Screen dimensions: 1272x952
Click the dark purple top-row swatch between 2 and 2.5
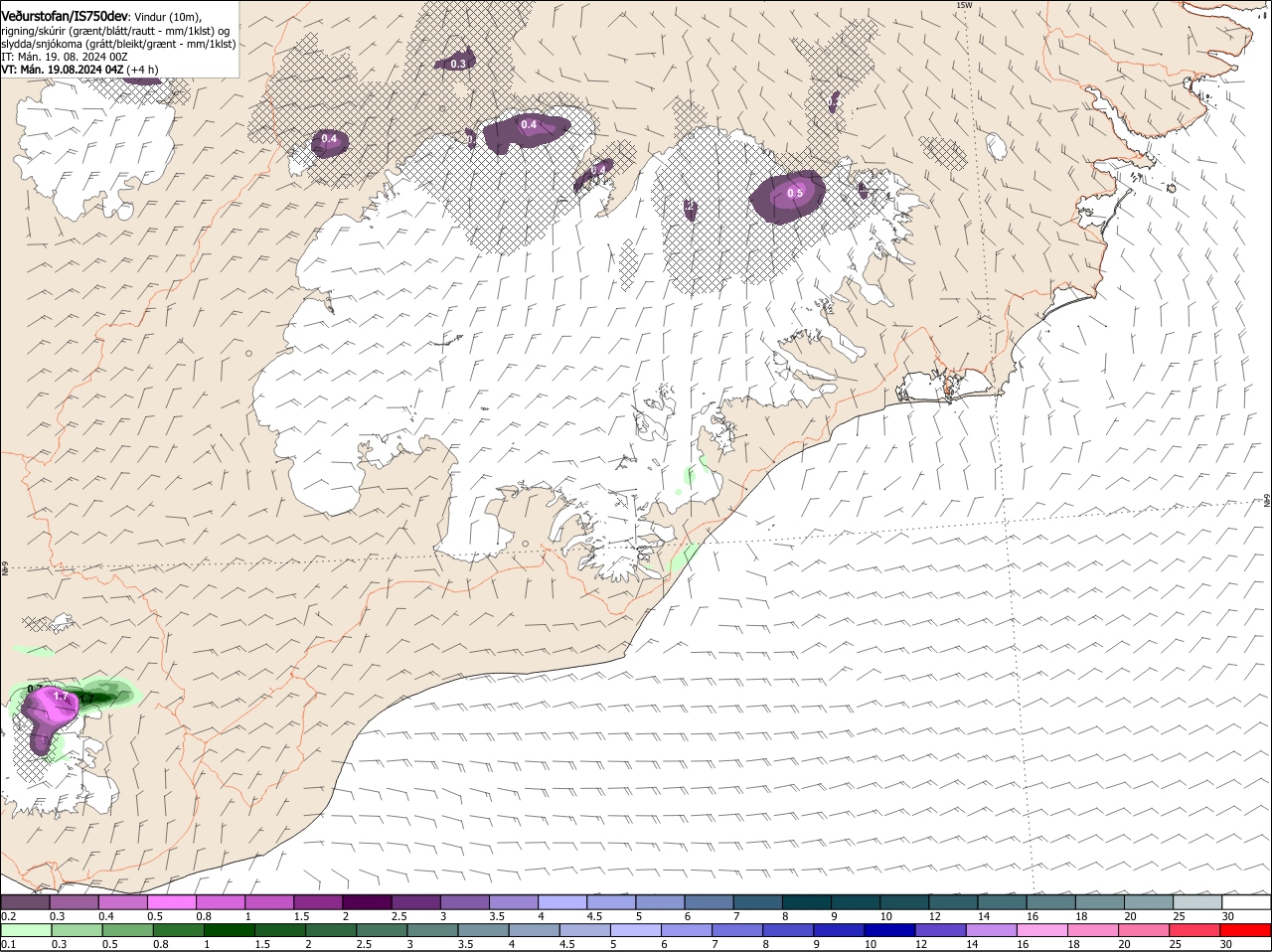[x=367, y=902]
